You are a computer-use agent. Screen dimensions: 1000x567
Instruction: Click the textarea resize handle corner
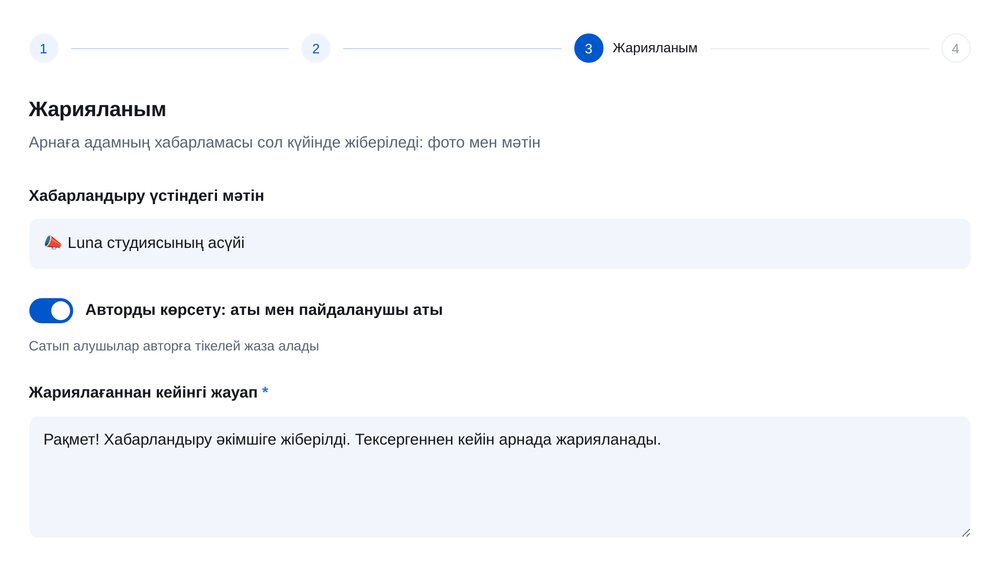pos(966,533)
